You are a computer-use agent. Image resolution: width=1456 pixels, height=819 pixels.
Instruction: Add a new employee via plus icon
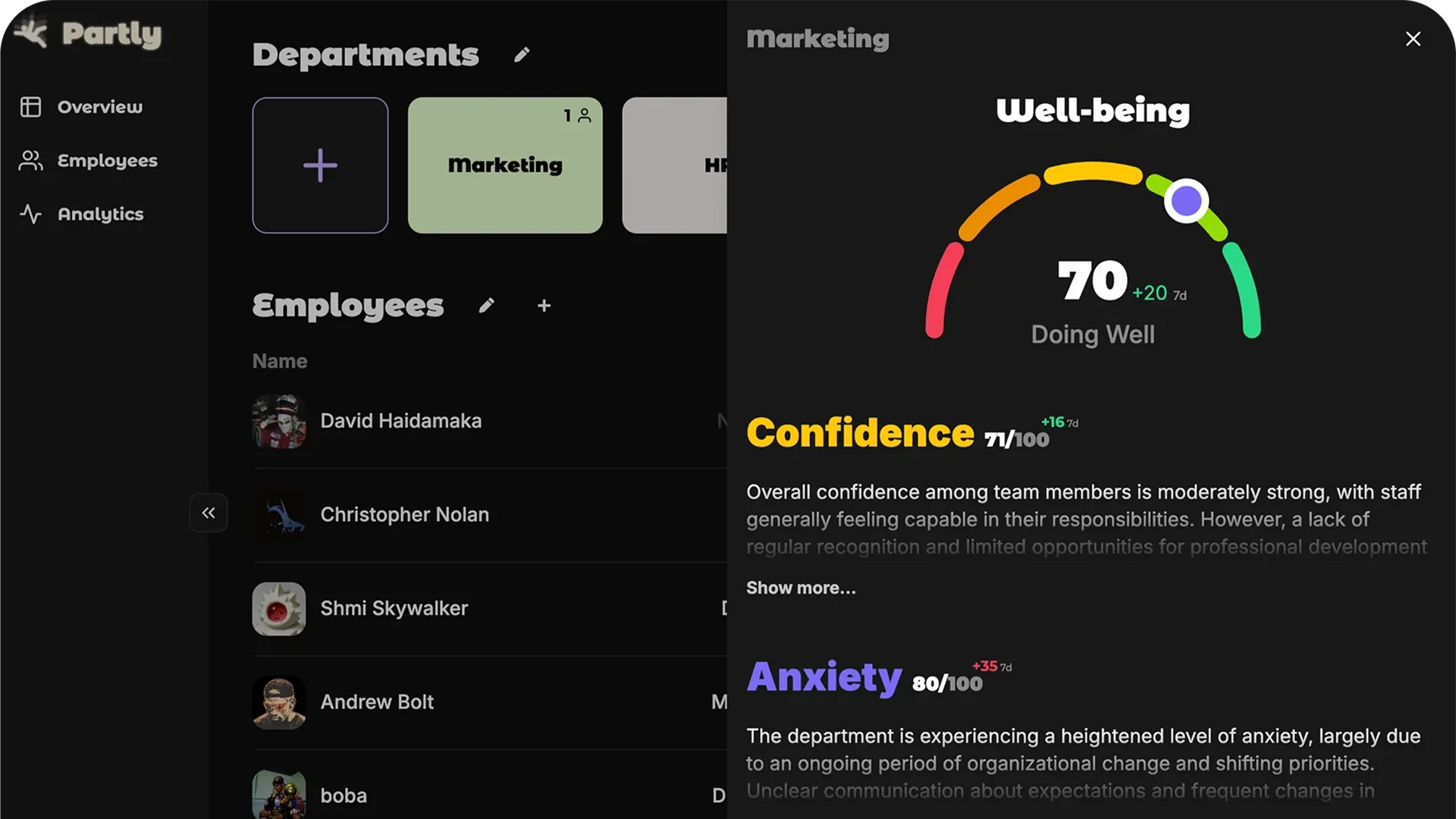(x=544, y=306)
